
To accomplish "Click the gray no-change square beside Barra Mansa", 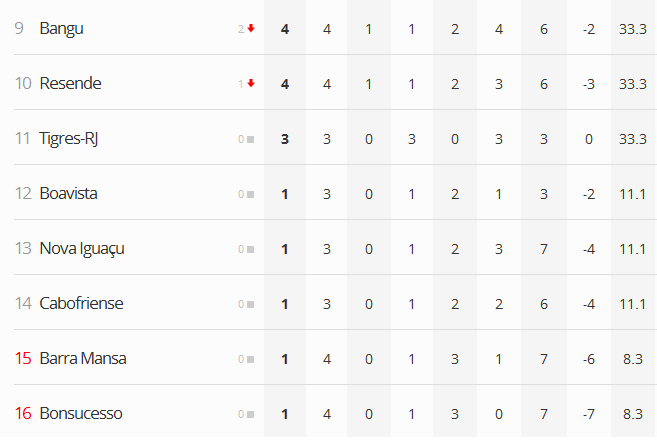I will coord(250,359).
